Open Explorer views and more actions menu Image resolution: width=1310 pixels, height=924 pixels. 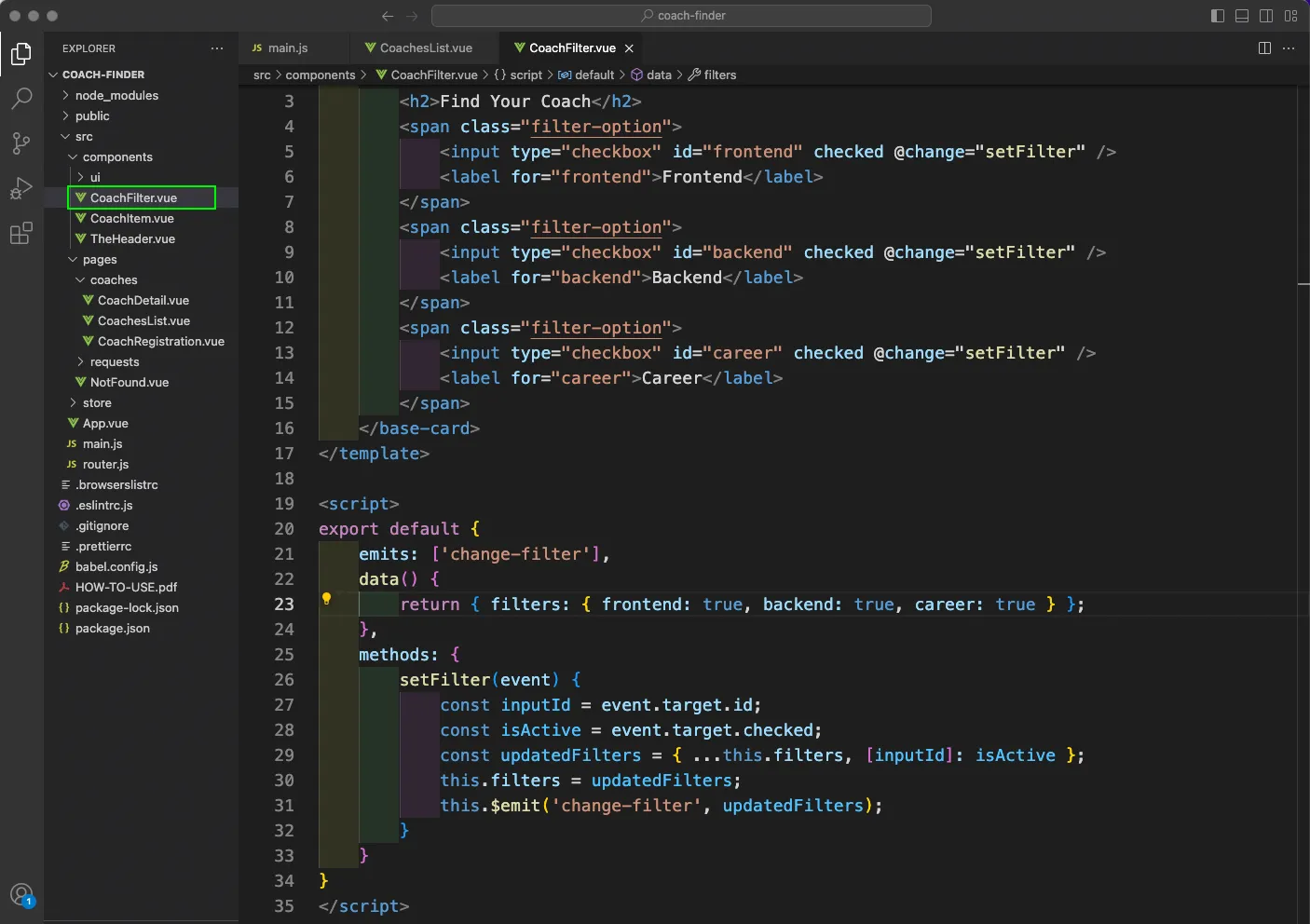coord(217,48)
